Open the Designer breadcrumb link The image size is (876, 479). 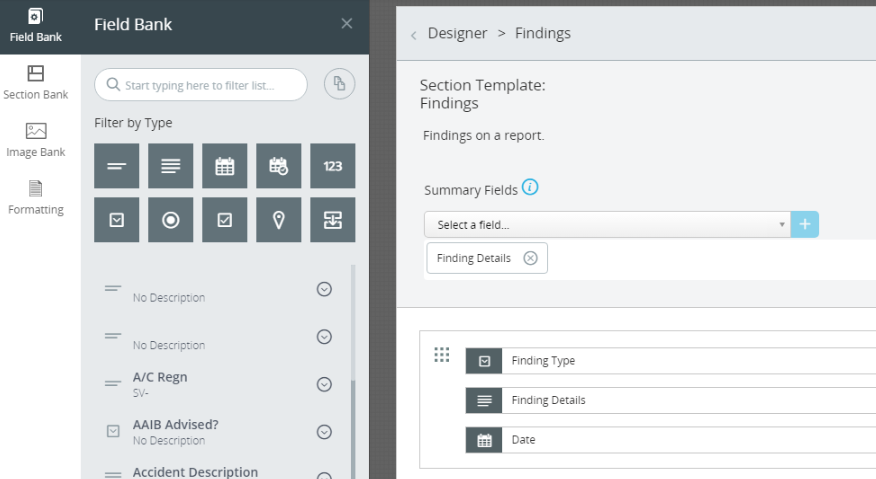click(457, 34)
